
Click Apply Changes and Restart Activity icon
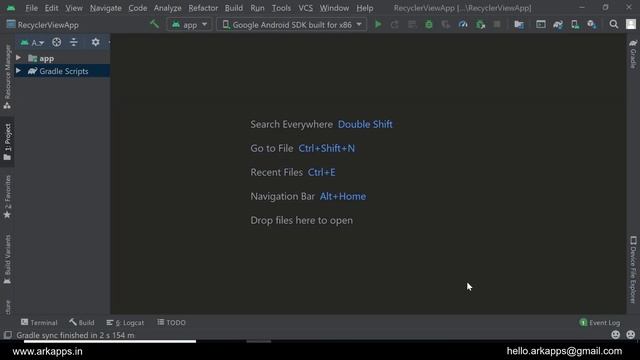coord(394,24)
